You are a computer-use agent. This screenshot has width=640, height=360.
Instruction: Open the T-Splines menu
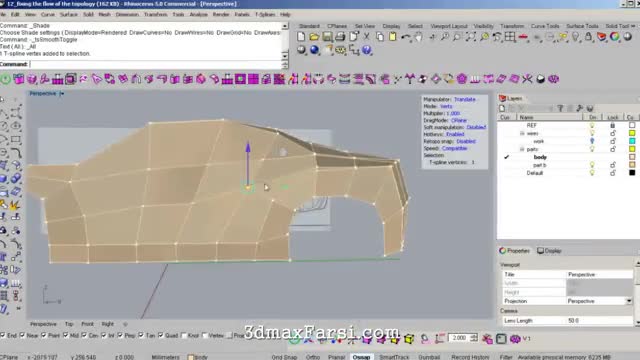[x=265, y=14]
